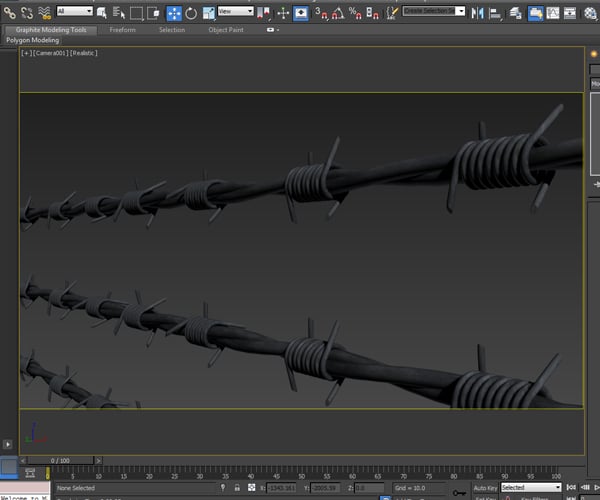Screen dimensions: 600x500
Task: Click the Select and Link icon
Action: tap(9, 13)
